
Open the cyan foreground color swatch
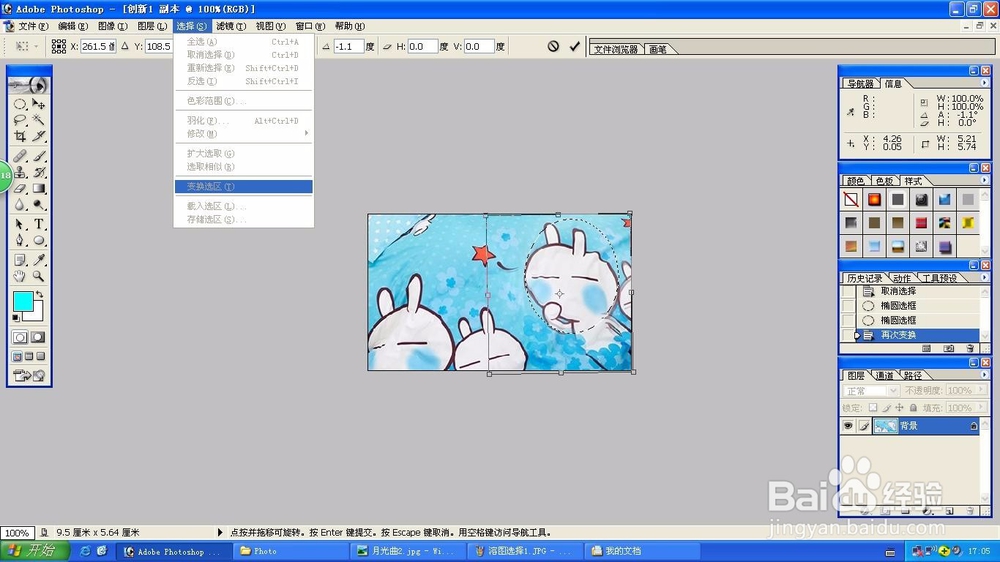click(23, 302)
